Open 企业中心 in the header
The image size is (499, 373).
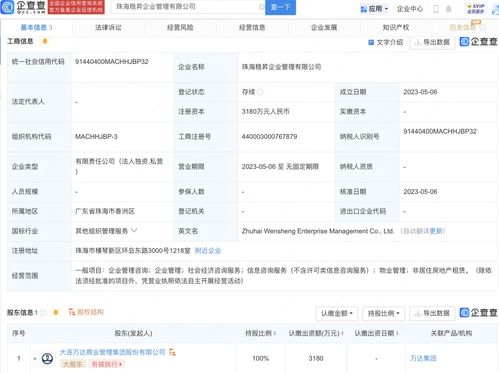coord(410,9)
